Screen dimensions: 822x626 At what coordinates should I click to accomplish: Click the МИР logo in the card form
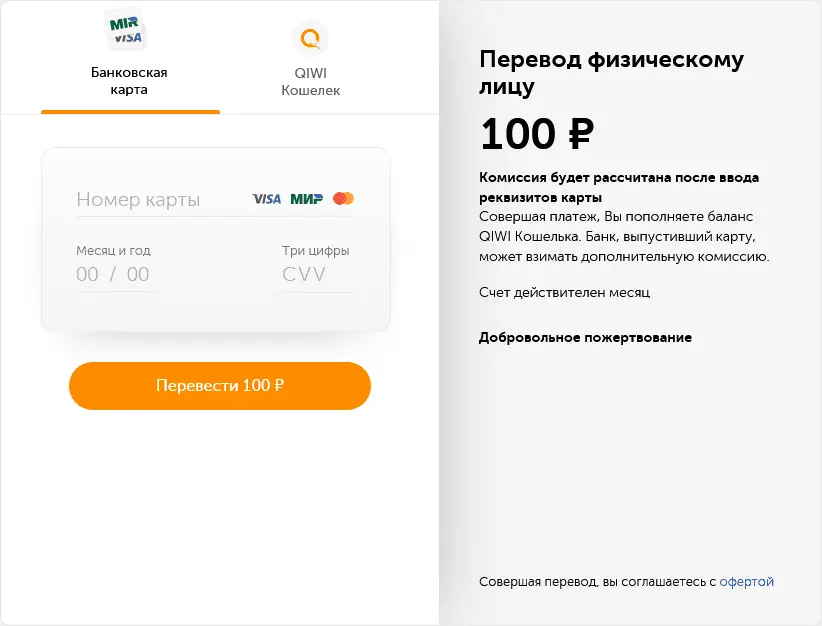[306, 199]
